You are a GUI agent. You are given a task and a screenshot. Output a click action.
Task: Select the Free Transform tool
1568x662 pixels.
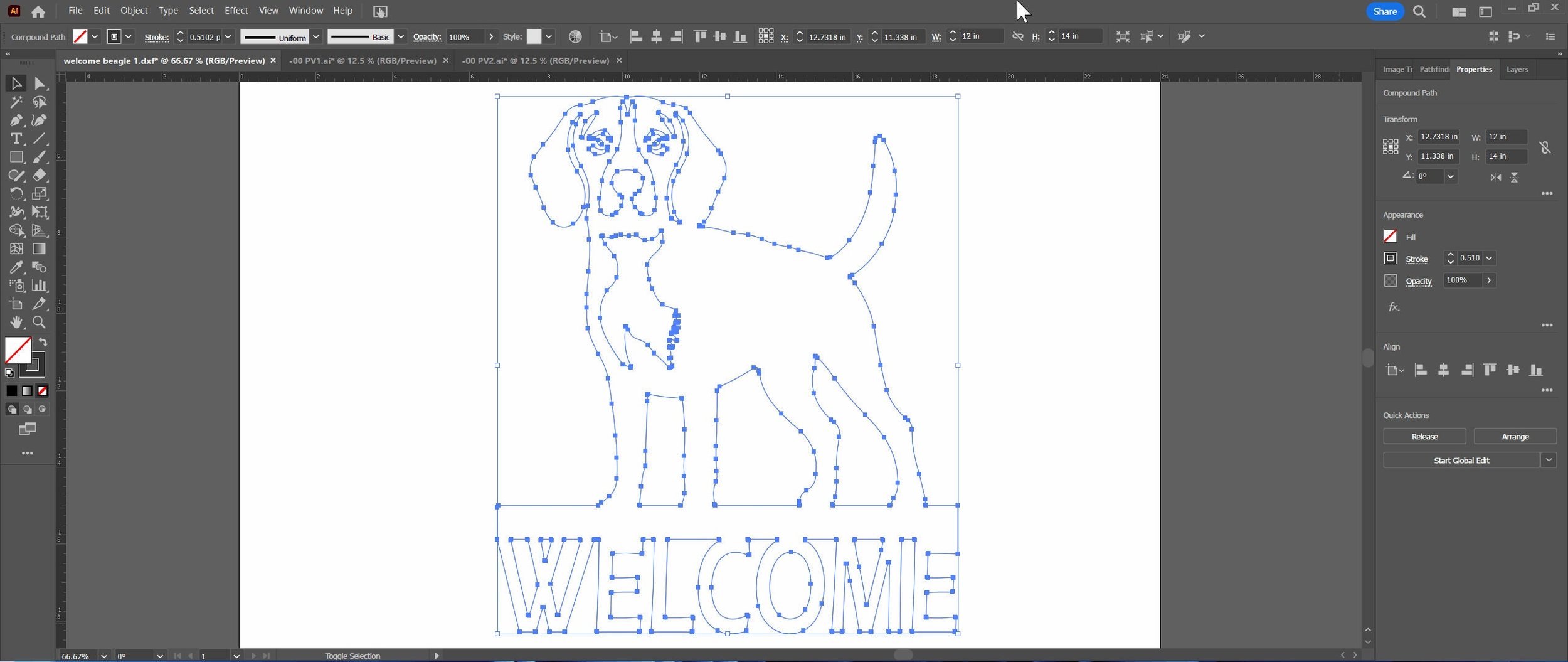[x=40, y=212]
